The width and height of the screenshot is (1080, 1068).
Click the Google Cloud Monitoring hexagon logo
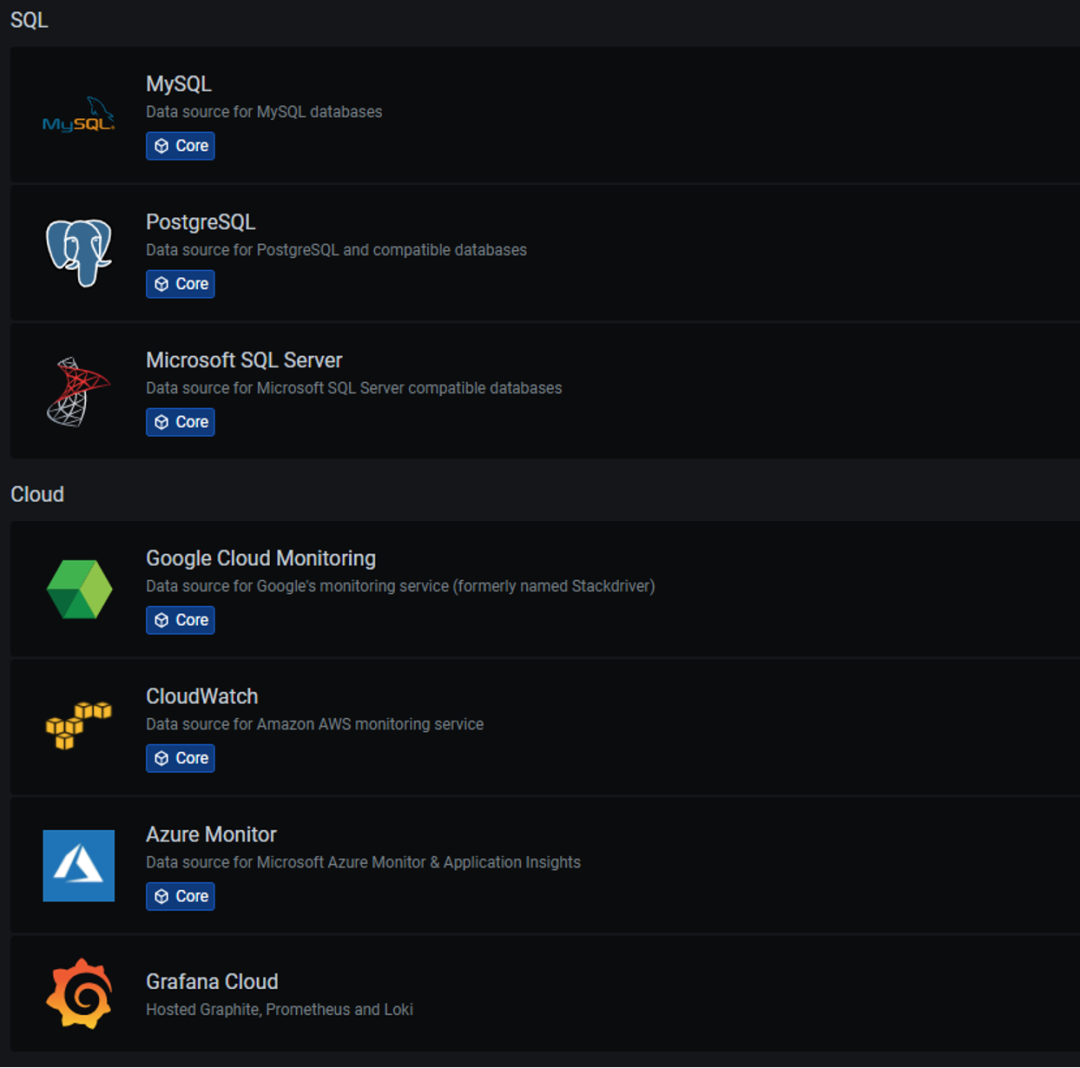[x=79, y=589]
